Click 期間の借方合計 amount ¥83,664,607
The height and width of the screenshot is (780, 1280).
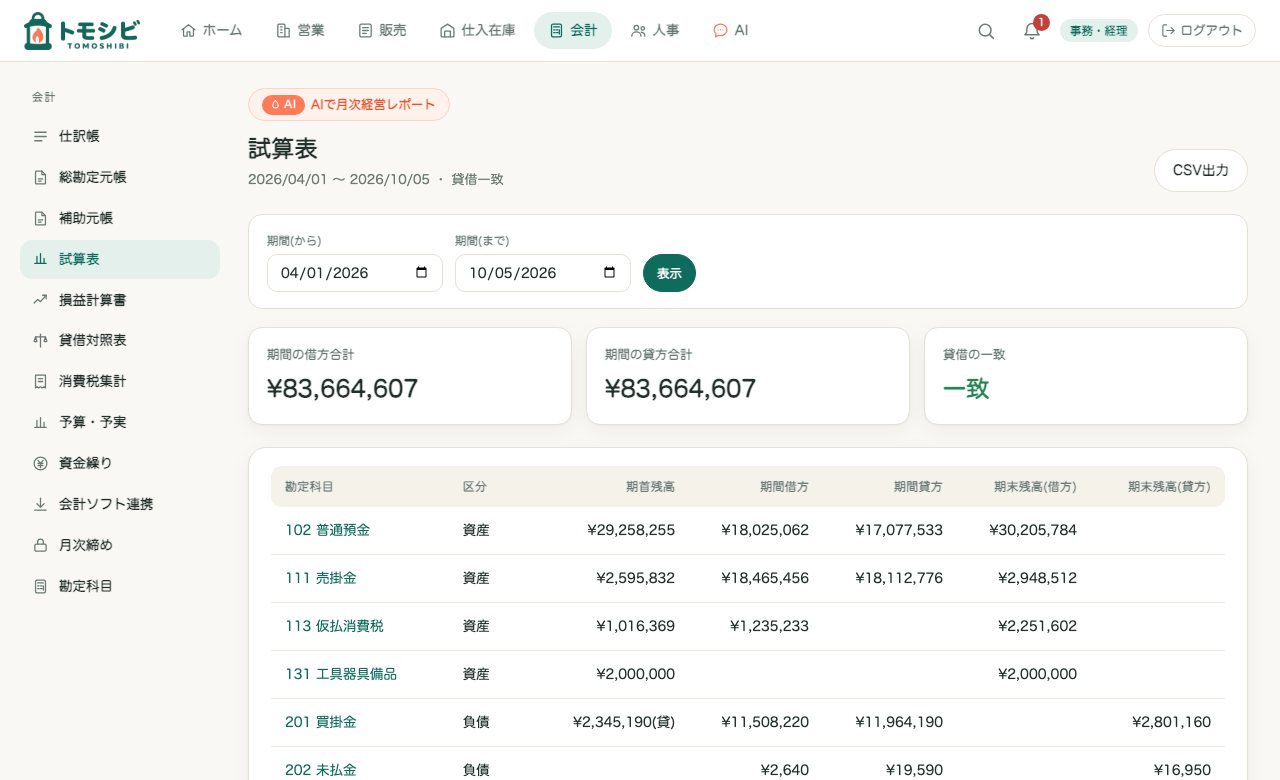pos(343,388)
